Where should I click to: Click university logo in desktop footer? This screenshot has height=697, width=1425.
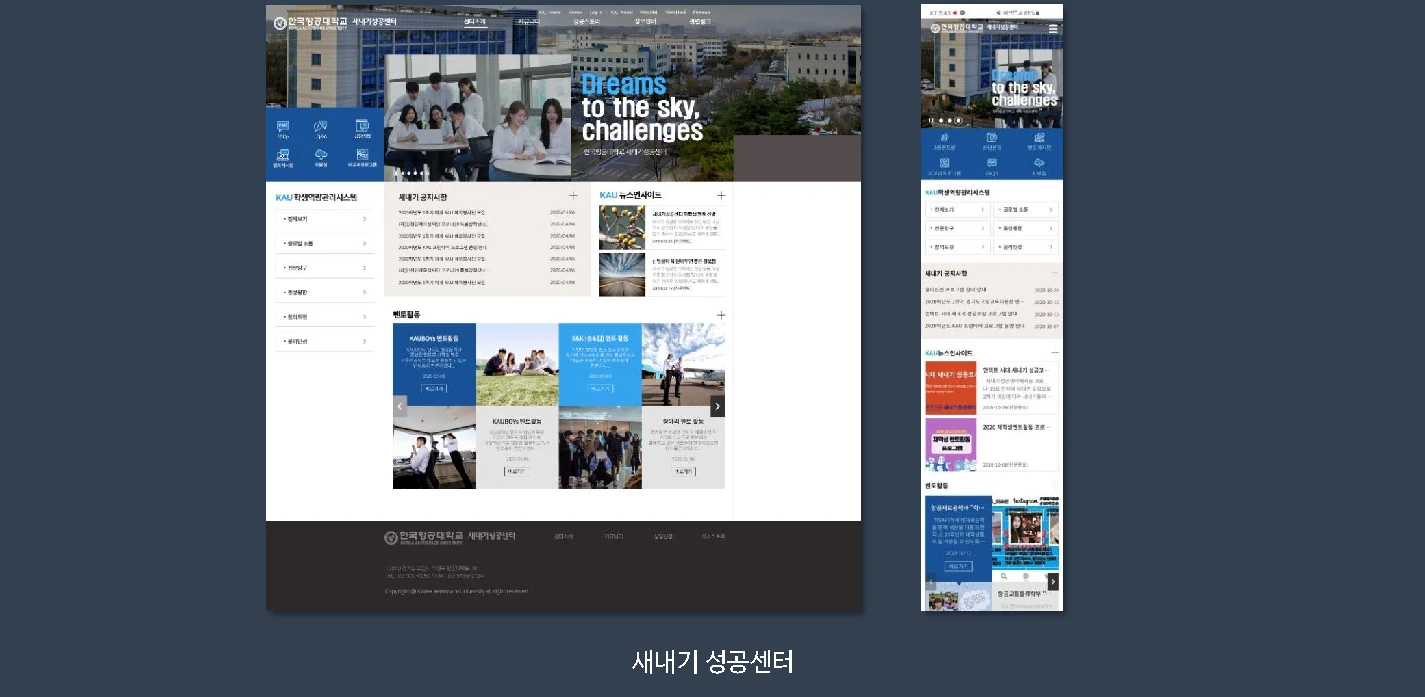(x=425, y=537)
